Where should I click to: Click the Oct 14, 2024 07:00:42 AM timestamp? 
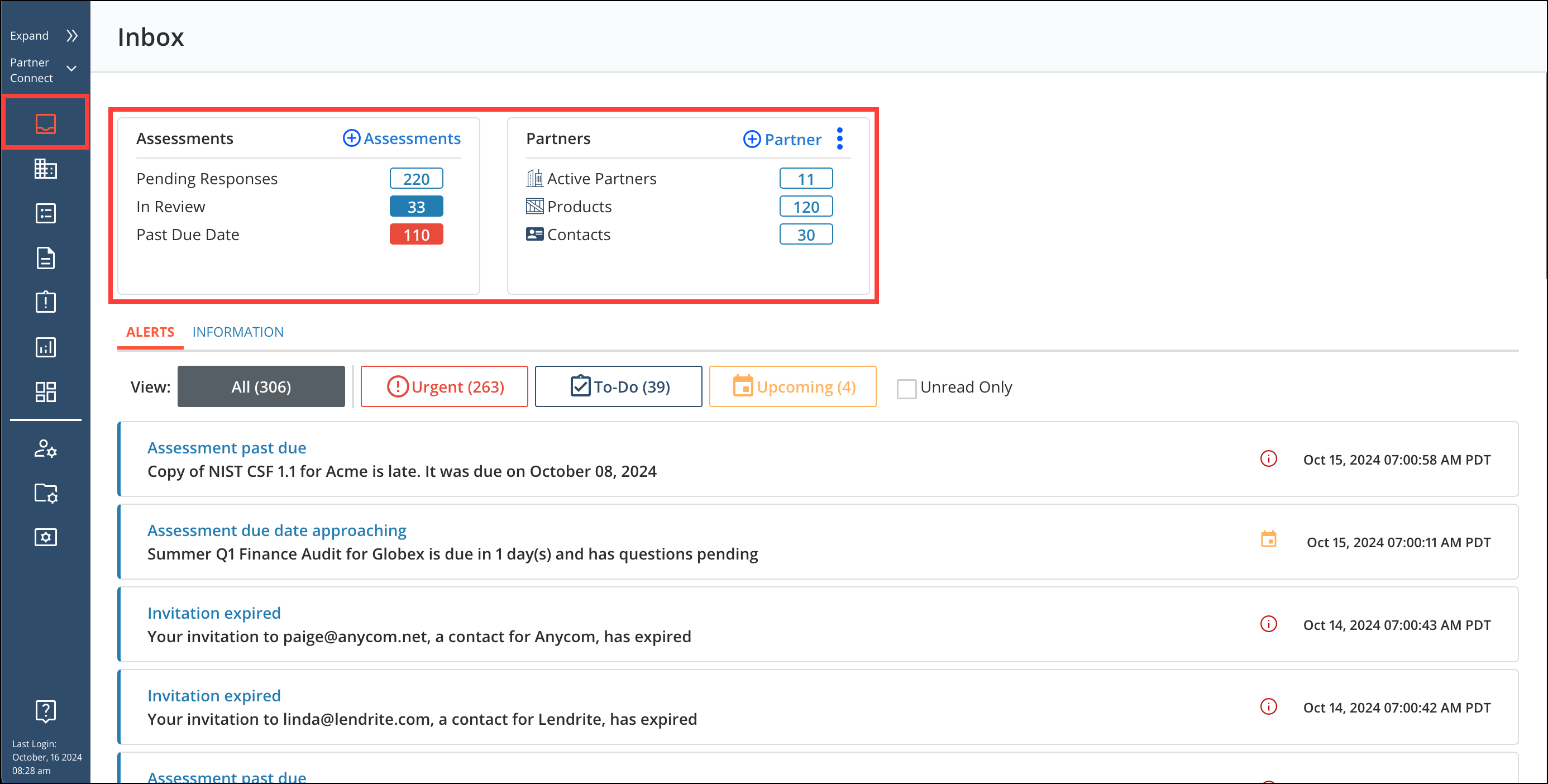(x=1397, y=707)
